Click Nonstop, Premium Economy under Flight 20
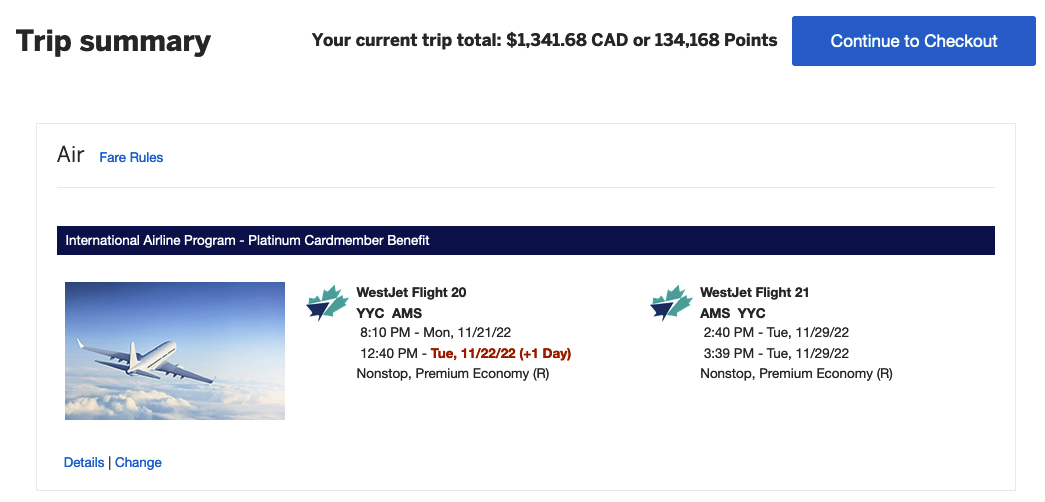The width and height of the screenshot is (1045, 502). click(452, 374)
